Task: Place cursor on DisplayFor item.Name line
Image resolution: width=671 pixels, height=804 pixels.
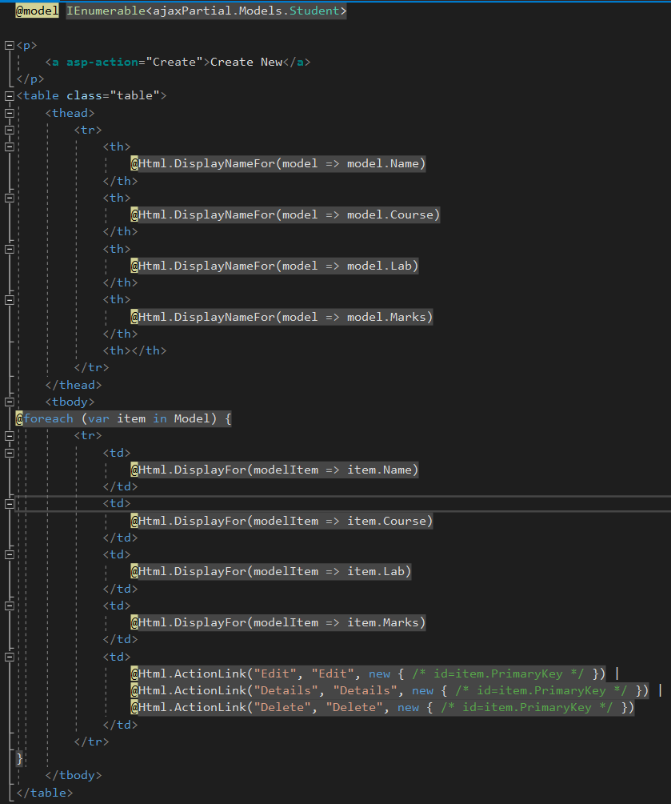Action: [x=275, y=470]
